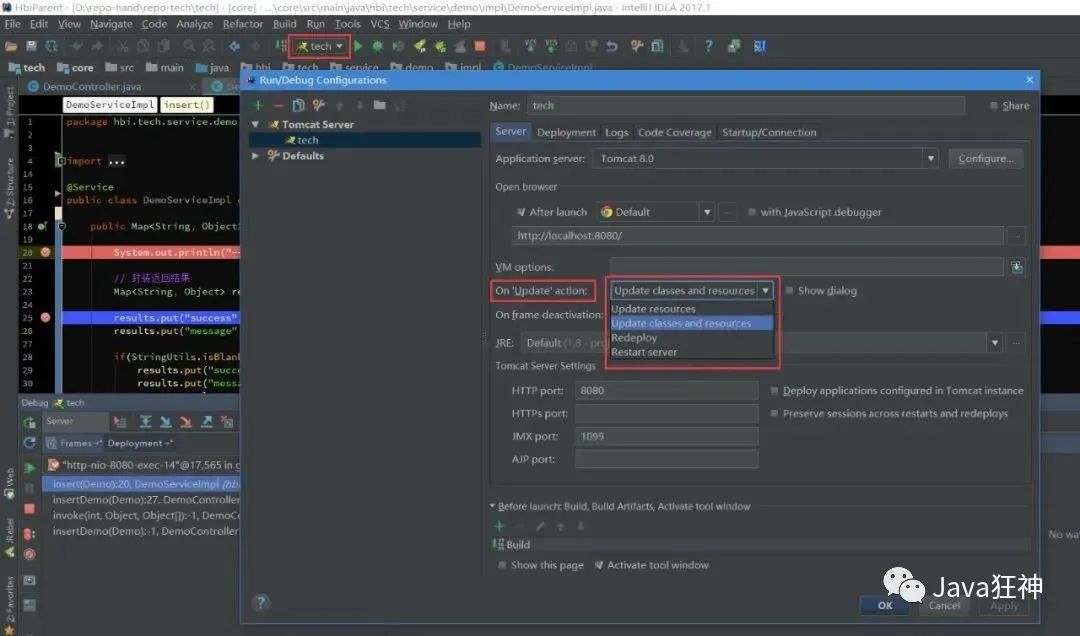This screenshot has width=1080, height=636.
Task: Open the Default browser dropdown
Action: click(x=707, y=212)
